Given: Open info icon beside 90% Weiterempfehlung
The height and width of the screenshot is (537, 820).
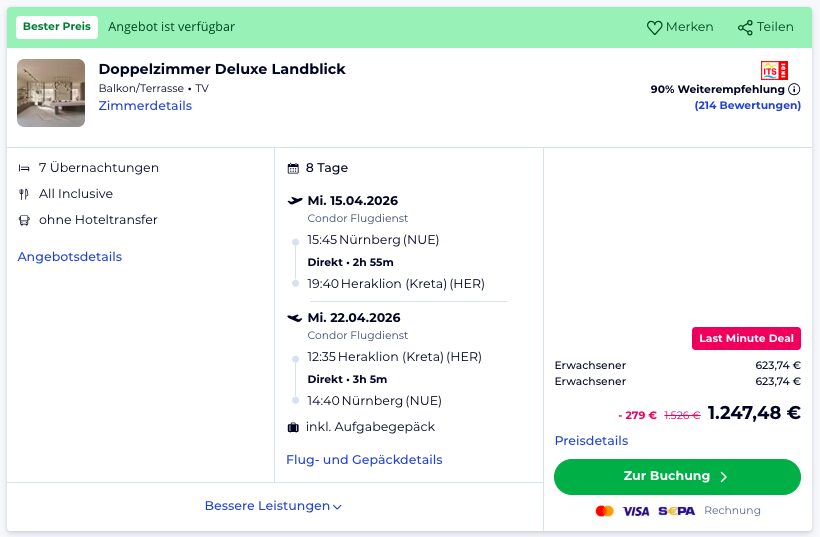Looking at the screenshot, I should [x=794, y=89].
